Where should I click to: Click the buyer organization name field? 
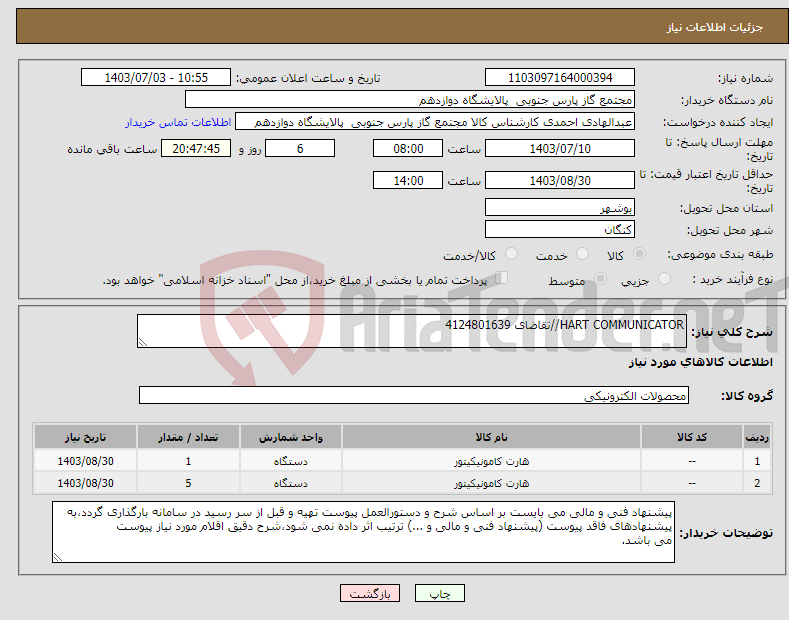410,100
